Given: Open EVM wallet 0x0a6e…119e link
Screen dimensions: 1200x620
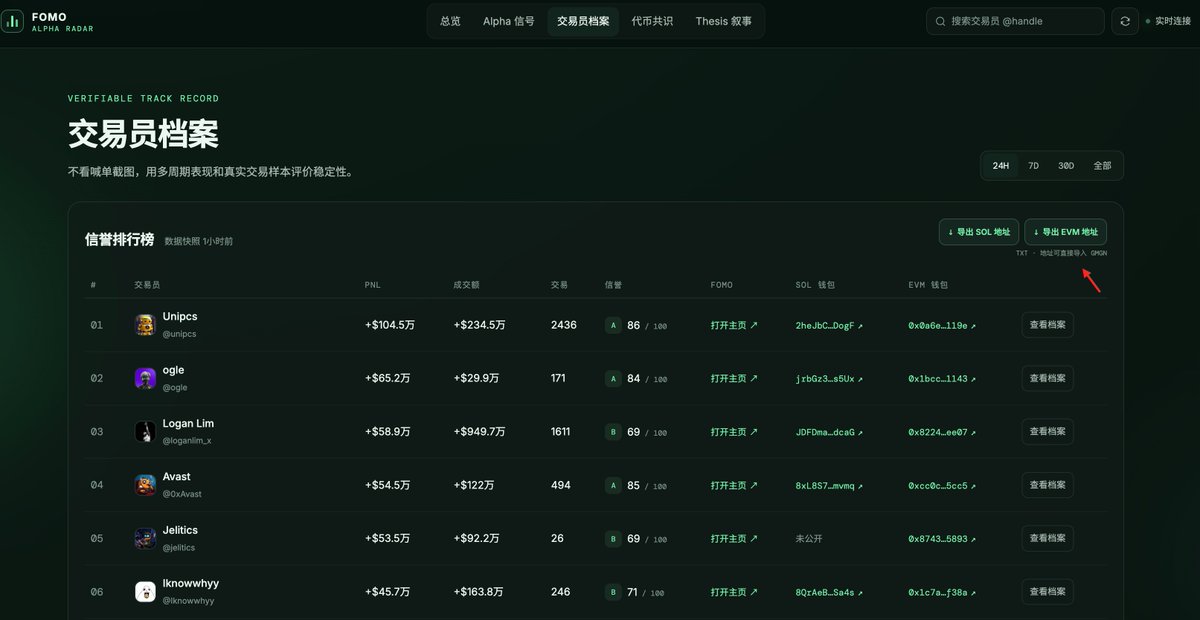Looking at the screenshot, I should pyautogui.click(x=942, y=325).
